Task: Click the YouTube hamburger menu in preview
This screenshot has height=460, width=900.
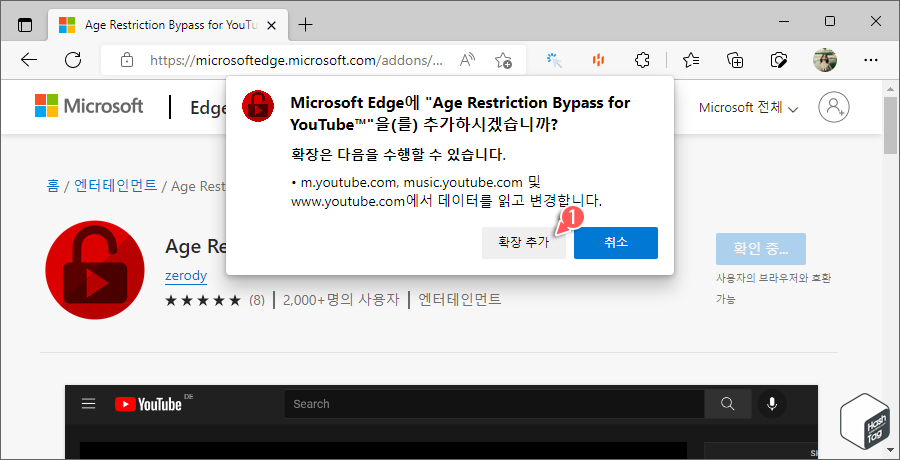Action: (x=88, y=404)
